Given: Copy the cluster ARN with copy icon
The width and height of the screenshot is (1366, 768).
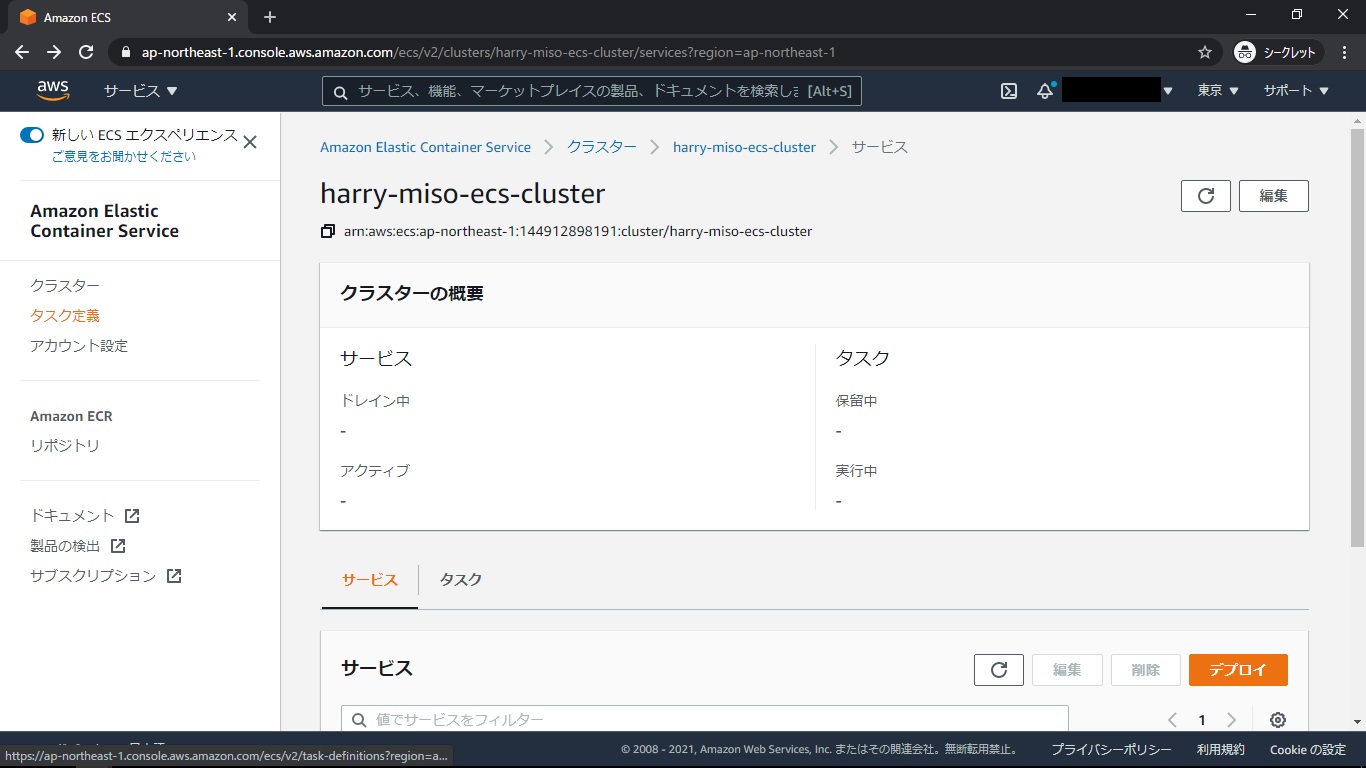Looking at the screenshot, I should click(327, 231).
